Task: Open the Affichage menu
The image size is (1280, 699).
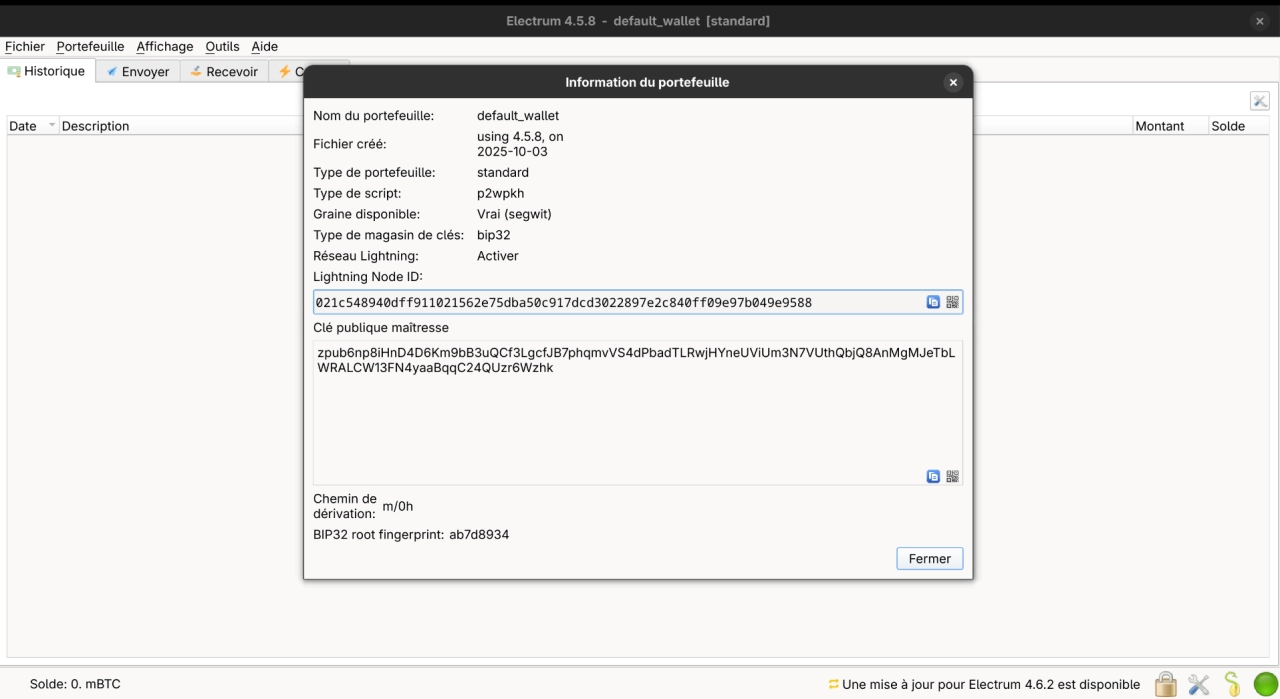Action: (165, 46)
